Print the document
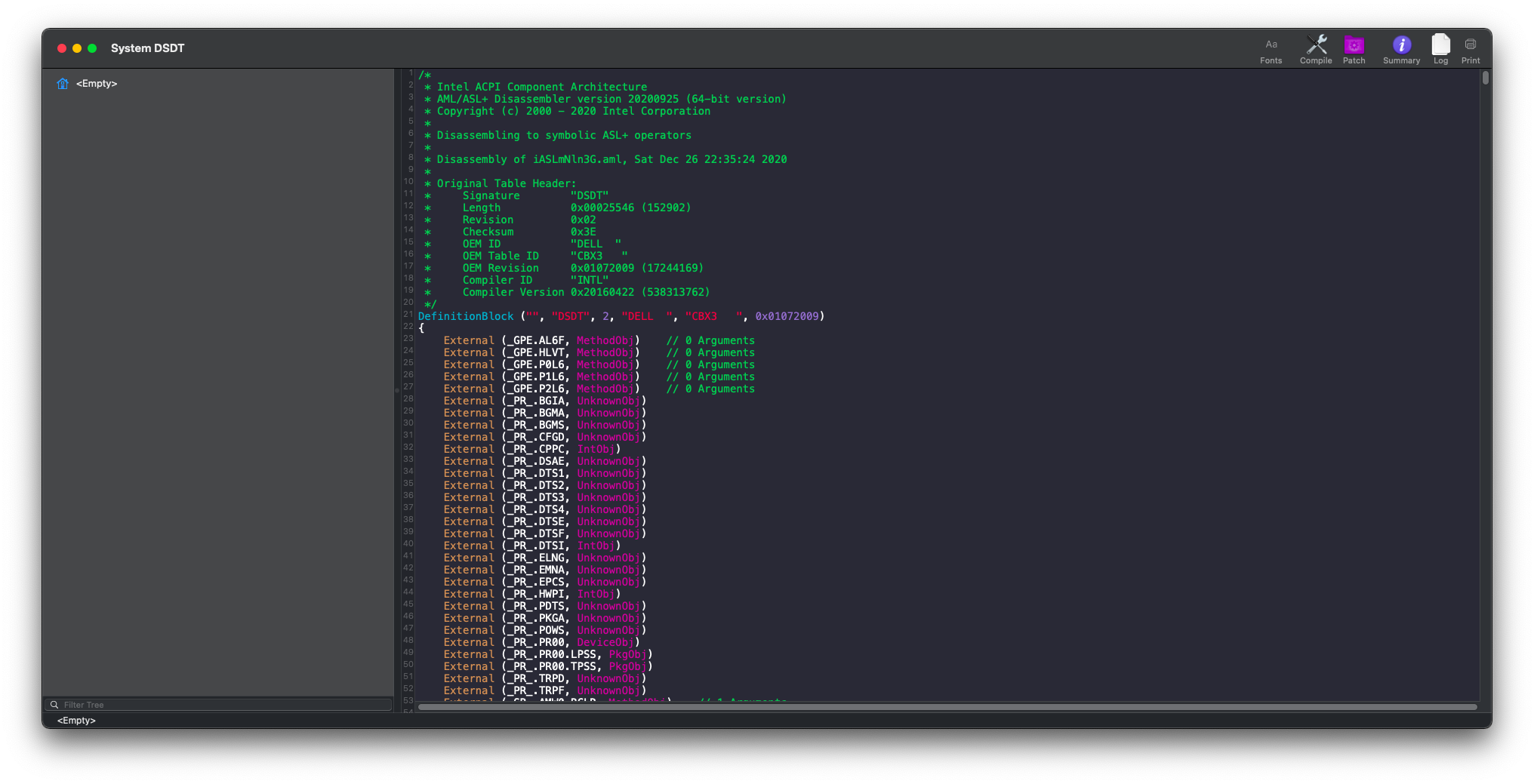Viewport: 1534px width, 784px height. pyautogui.click(x=1470, y=50)
